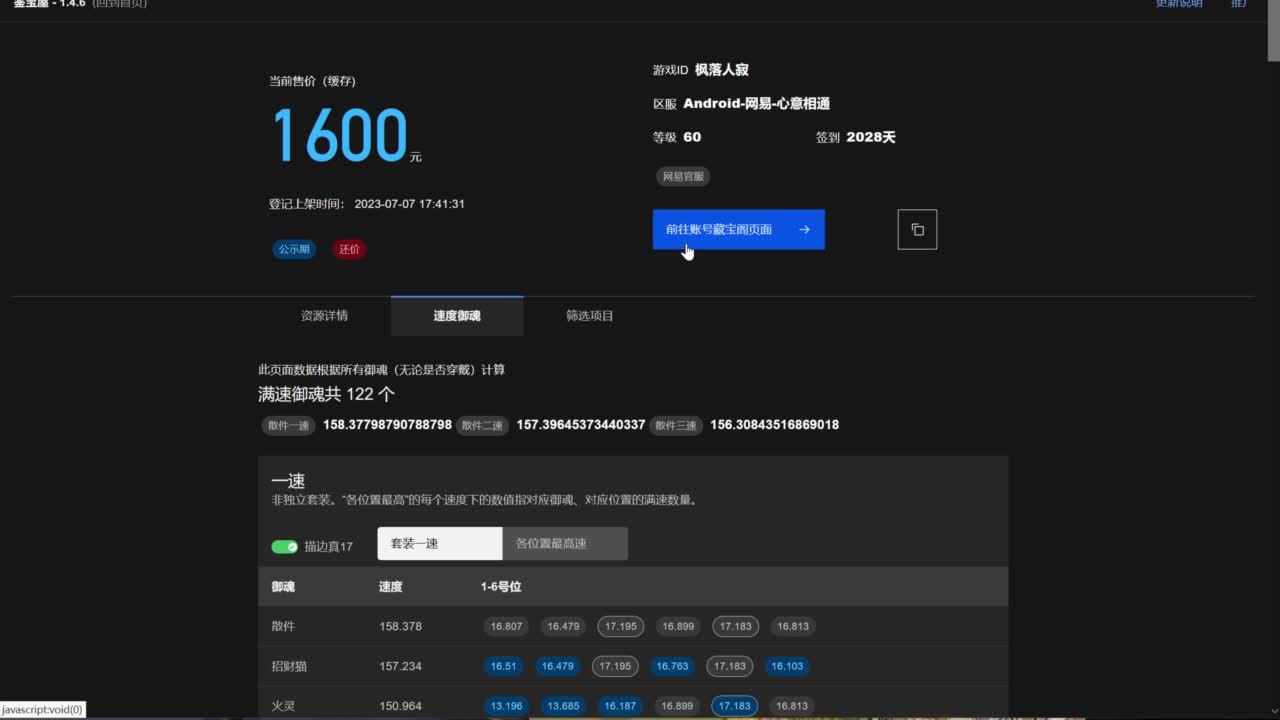Screen dimensions: 1280x720
Task: Click the 御魂 column header
Action: pos(283,587)
